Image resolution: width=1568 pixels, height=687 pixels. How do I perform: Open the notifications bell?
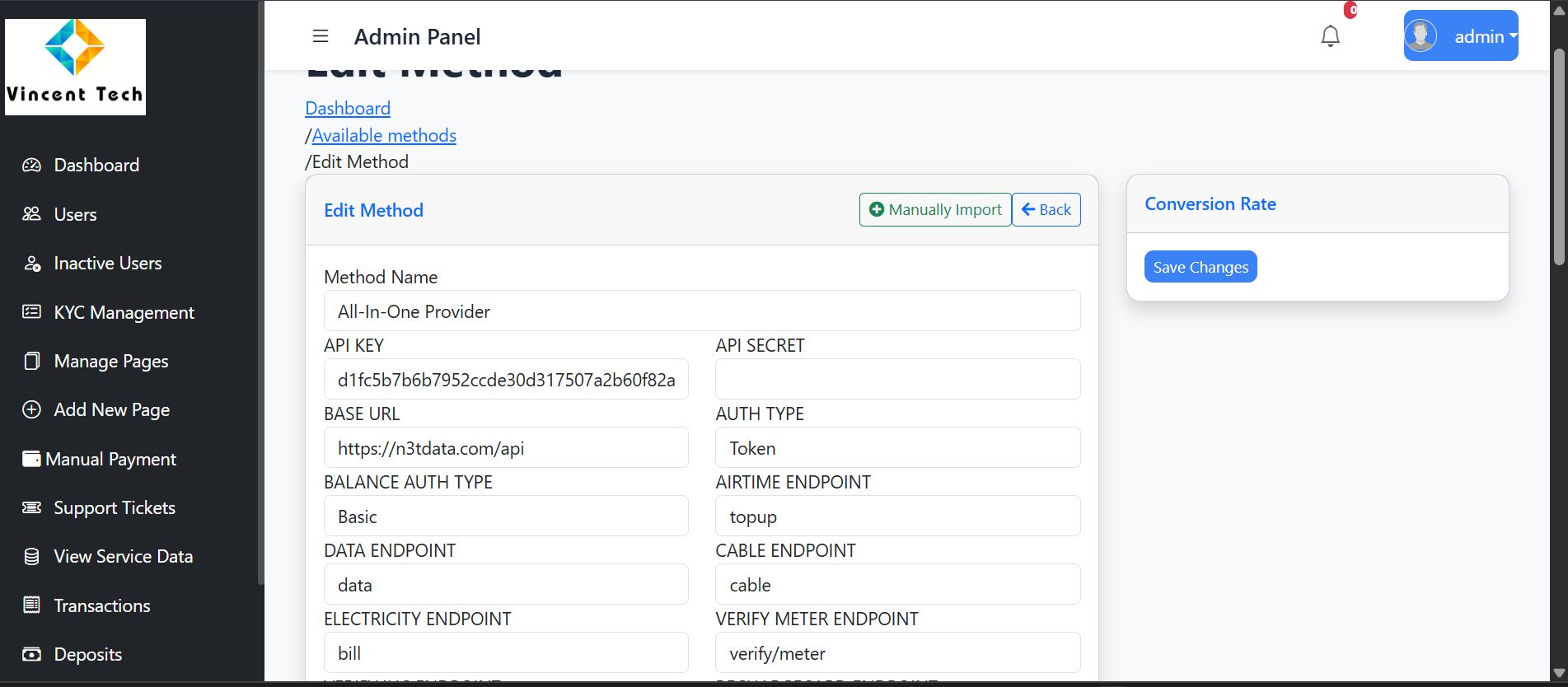click(1330, 36)
